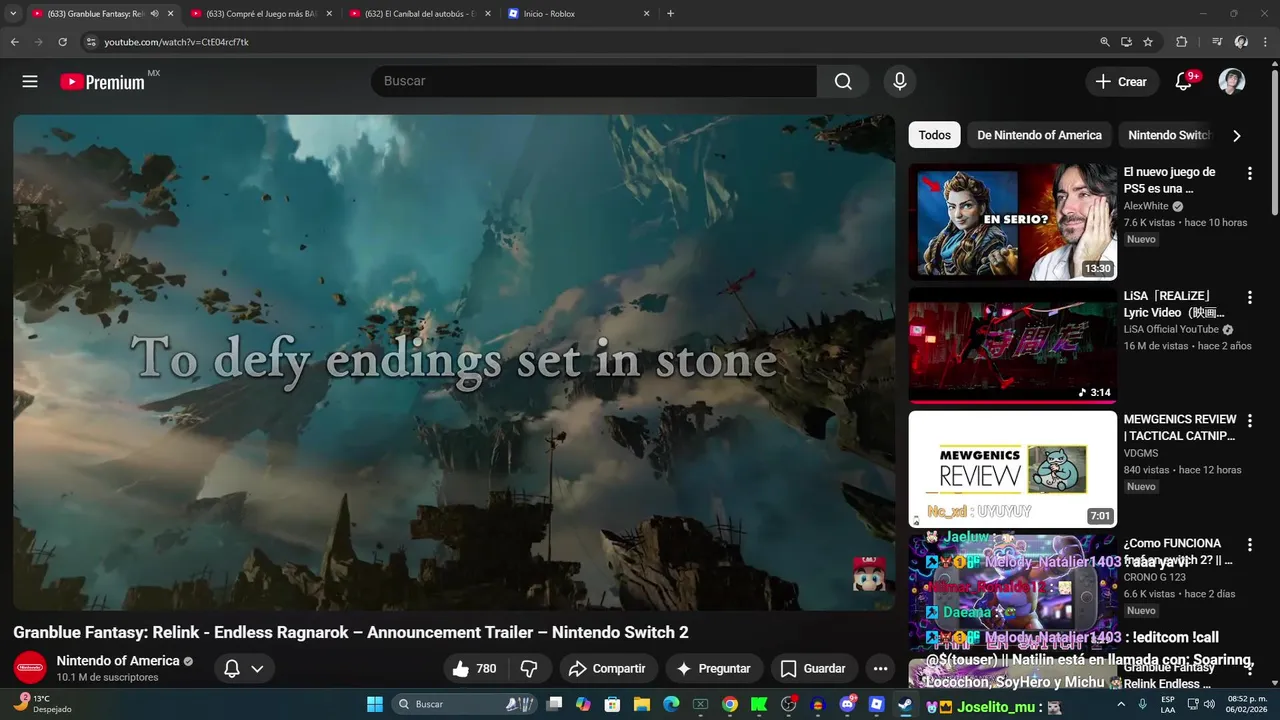Open options for ¿Como FUNCIONA video
1280x720 pixels.
tap(1249, 545)
